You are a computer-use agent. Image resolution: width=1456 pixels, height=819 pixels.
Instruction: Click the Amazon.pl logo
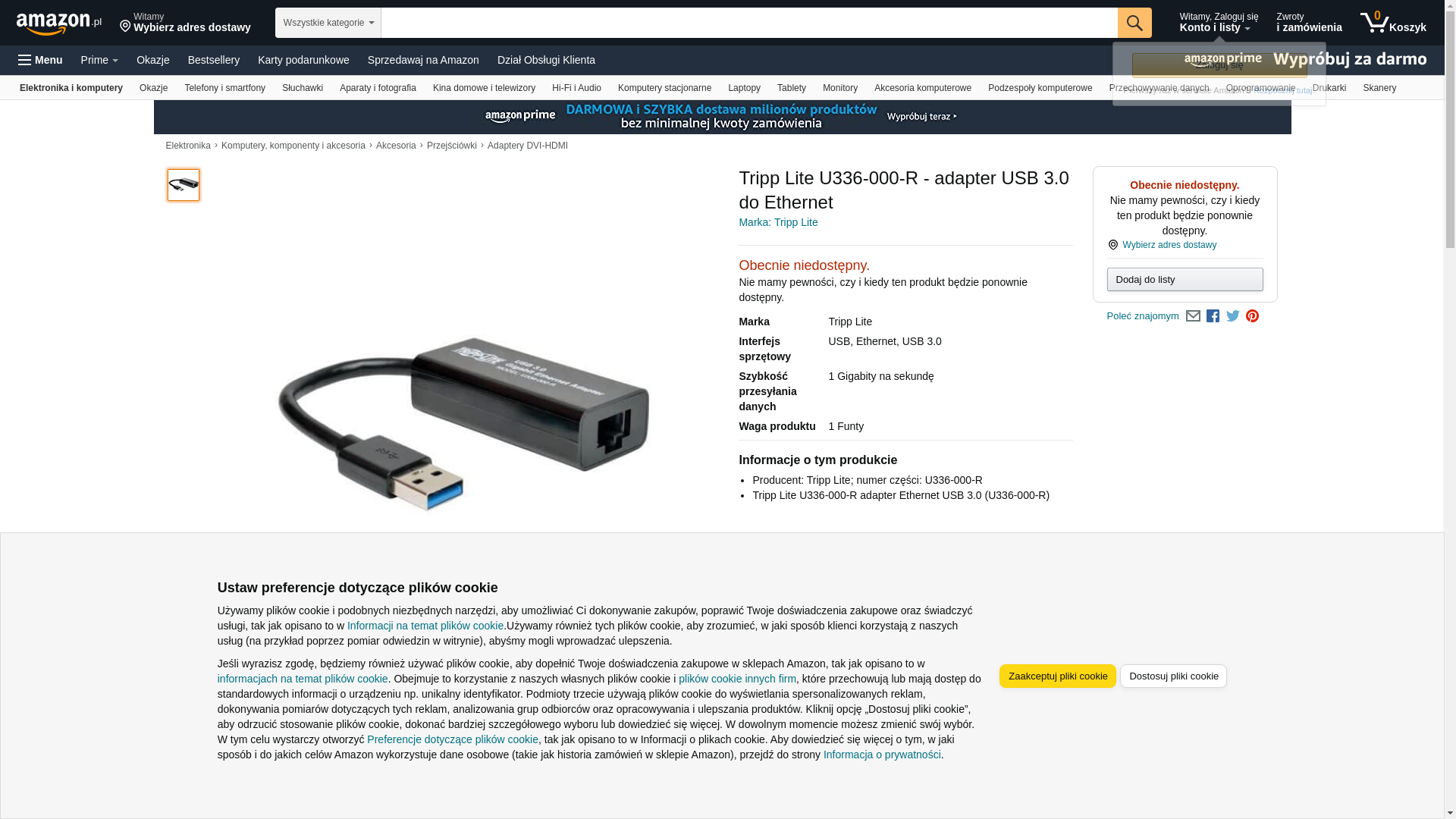(58, 24)
